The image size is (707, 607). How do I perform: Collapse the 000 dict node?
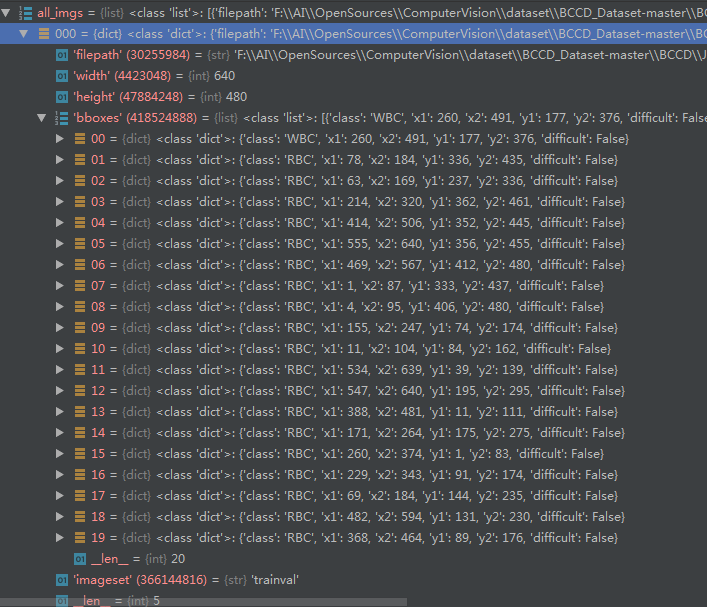(x=23, y=34)
